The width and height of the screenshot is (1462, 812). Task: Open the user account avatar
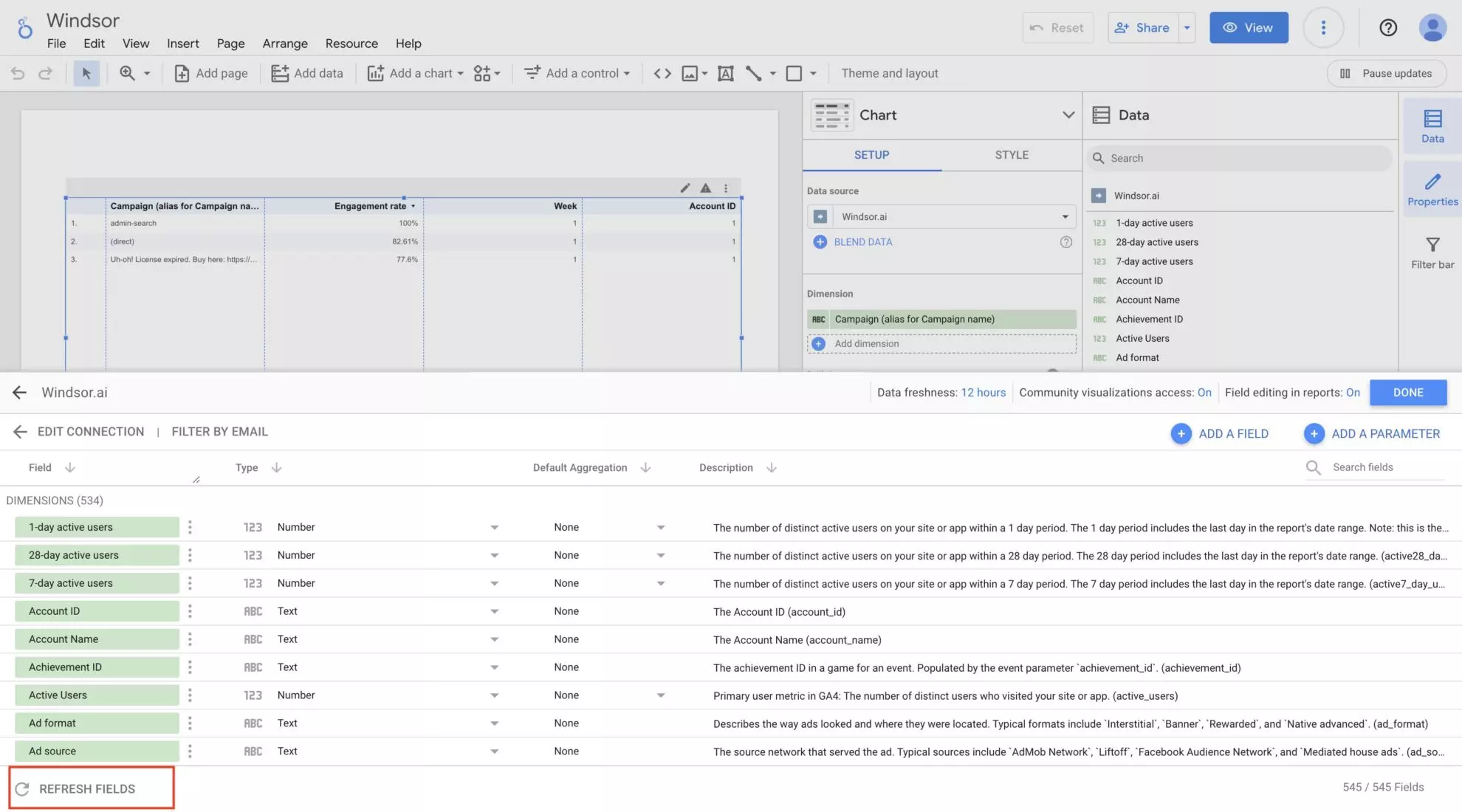tap(1432, 27)
